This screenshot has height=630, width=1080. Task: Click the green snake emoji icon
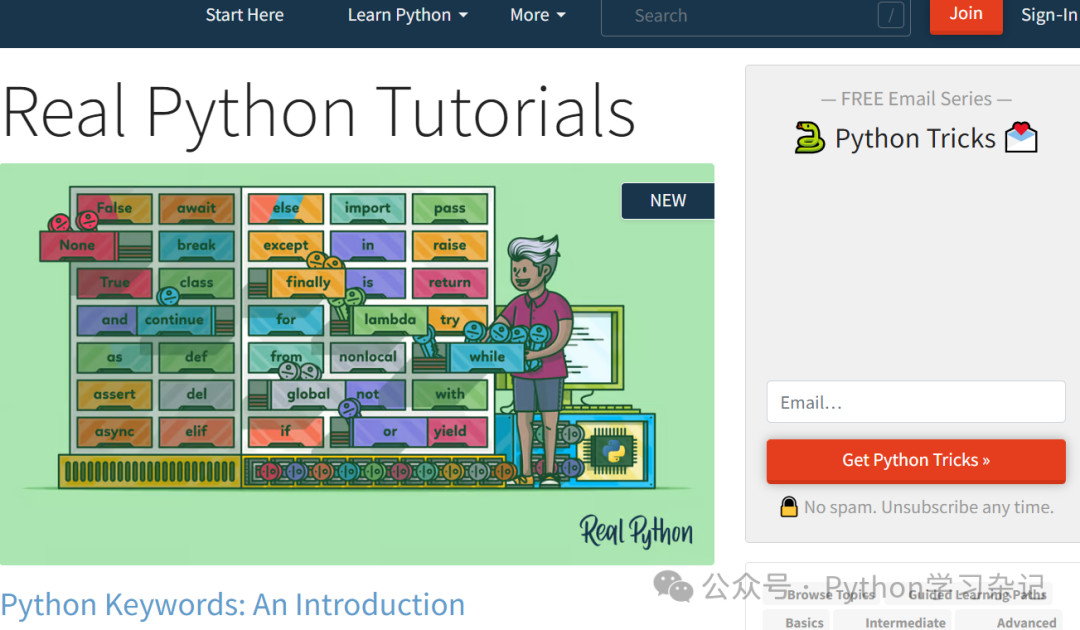click(x=809, y=138)
